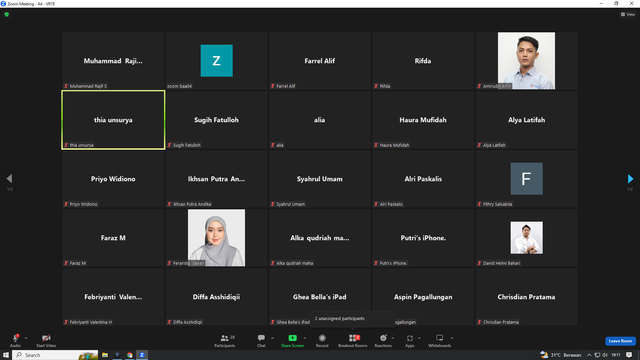Screen dimensions: 640x360
Task: Select the Alri Paskalis tile
Action: pos(423,178)
